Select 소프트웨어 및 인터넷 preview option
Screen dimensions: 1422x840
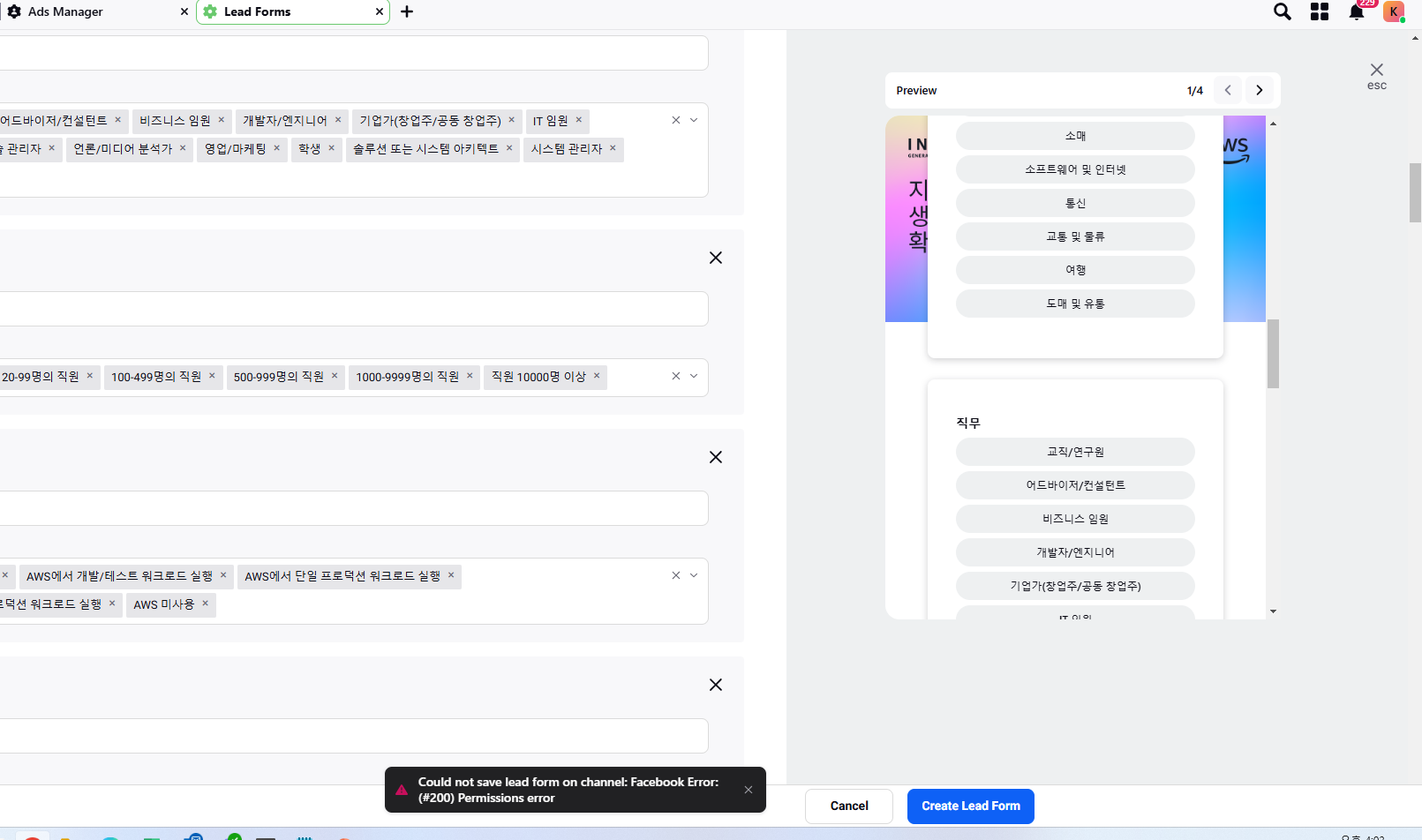click(1075, 169)
